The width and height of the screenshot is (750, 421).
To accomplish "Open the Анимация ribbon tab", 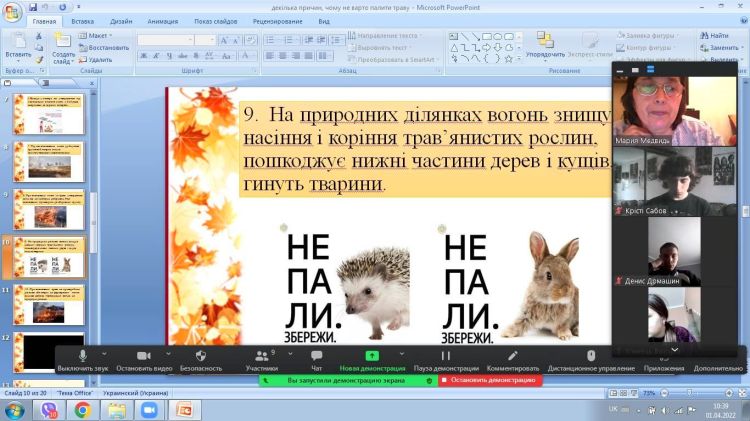I will 161,20.
